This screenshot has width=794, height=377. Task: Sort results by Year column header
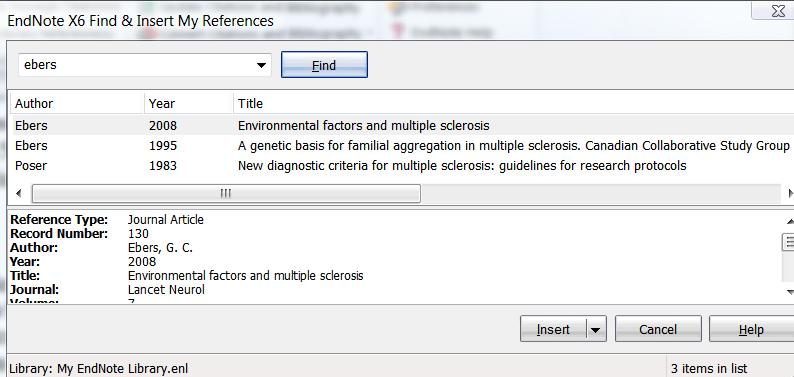coord(189,103)
